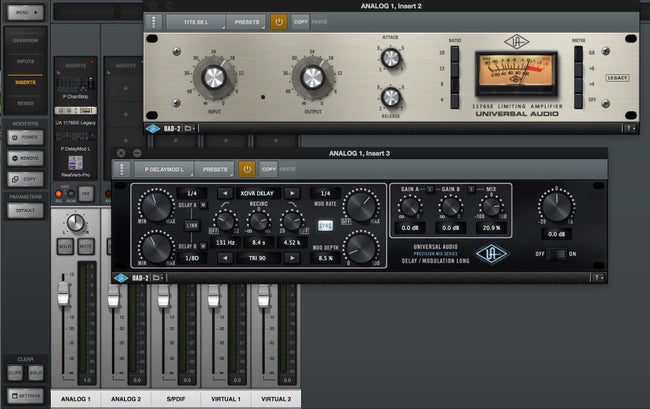Click the 1176 SE plugin power icon

(x=278, y=20)
